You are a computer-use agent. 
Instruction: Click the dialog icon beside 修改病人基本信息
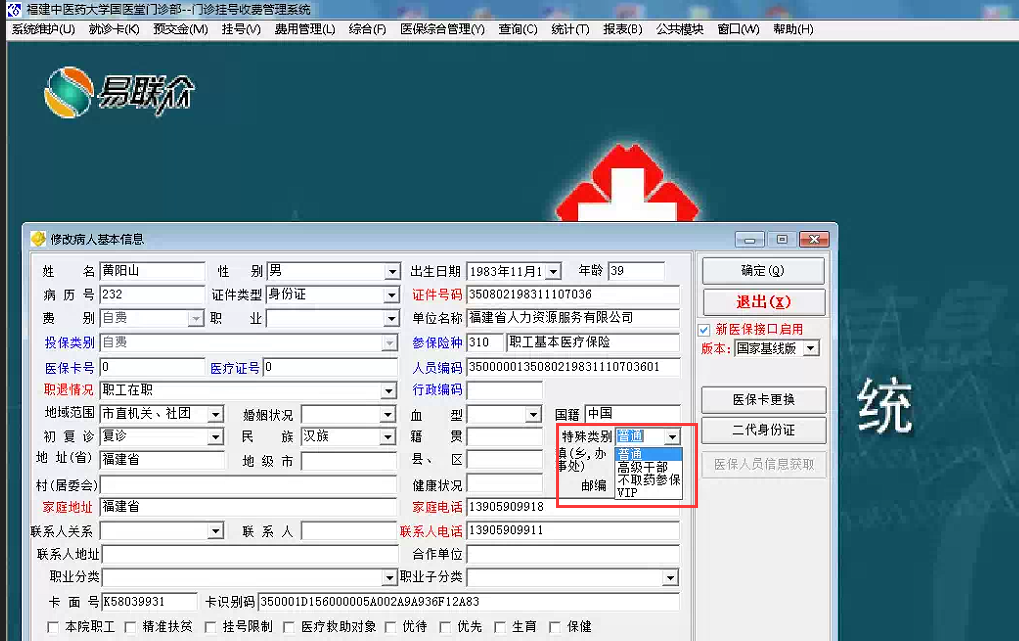click(x=38, y=239)
